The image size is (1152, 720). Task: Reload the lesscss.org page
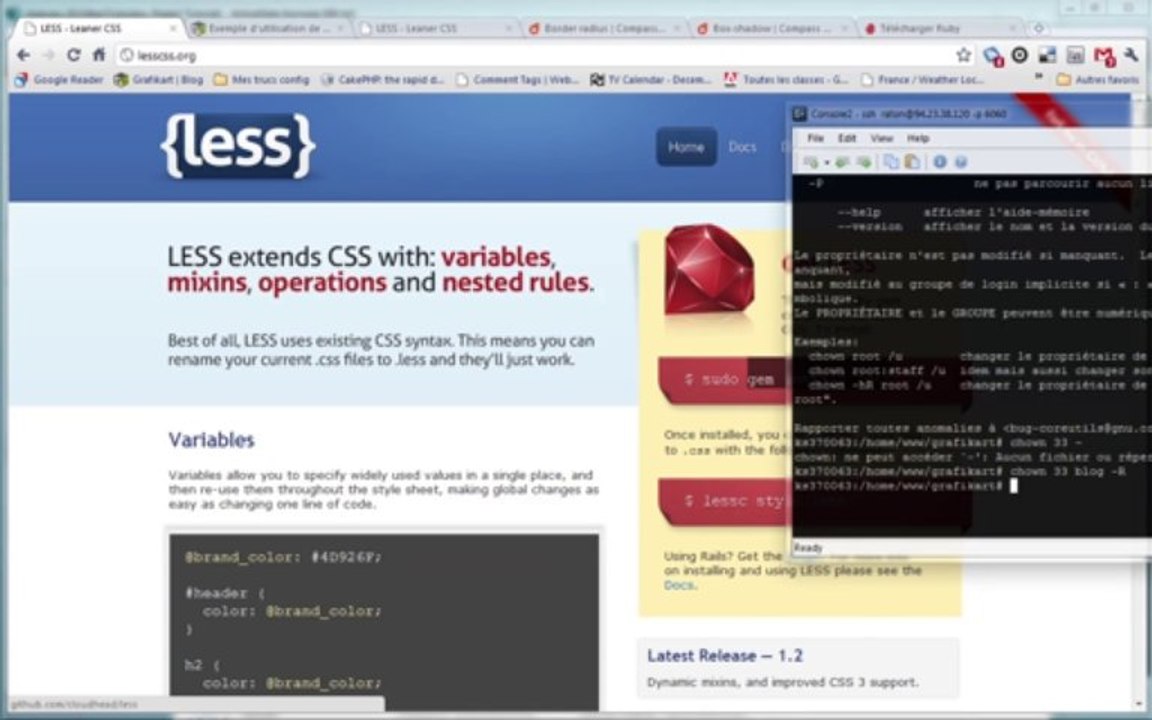click(x=73, y=55)
